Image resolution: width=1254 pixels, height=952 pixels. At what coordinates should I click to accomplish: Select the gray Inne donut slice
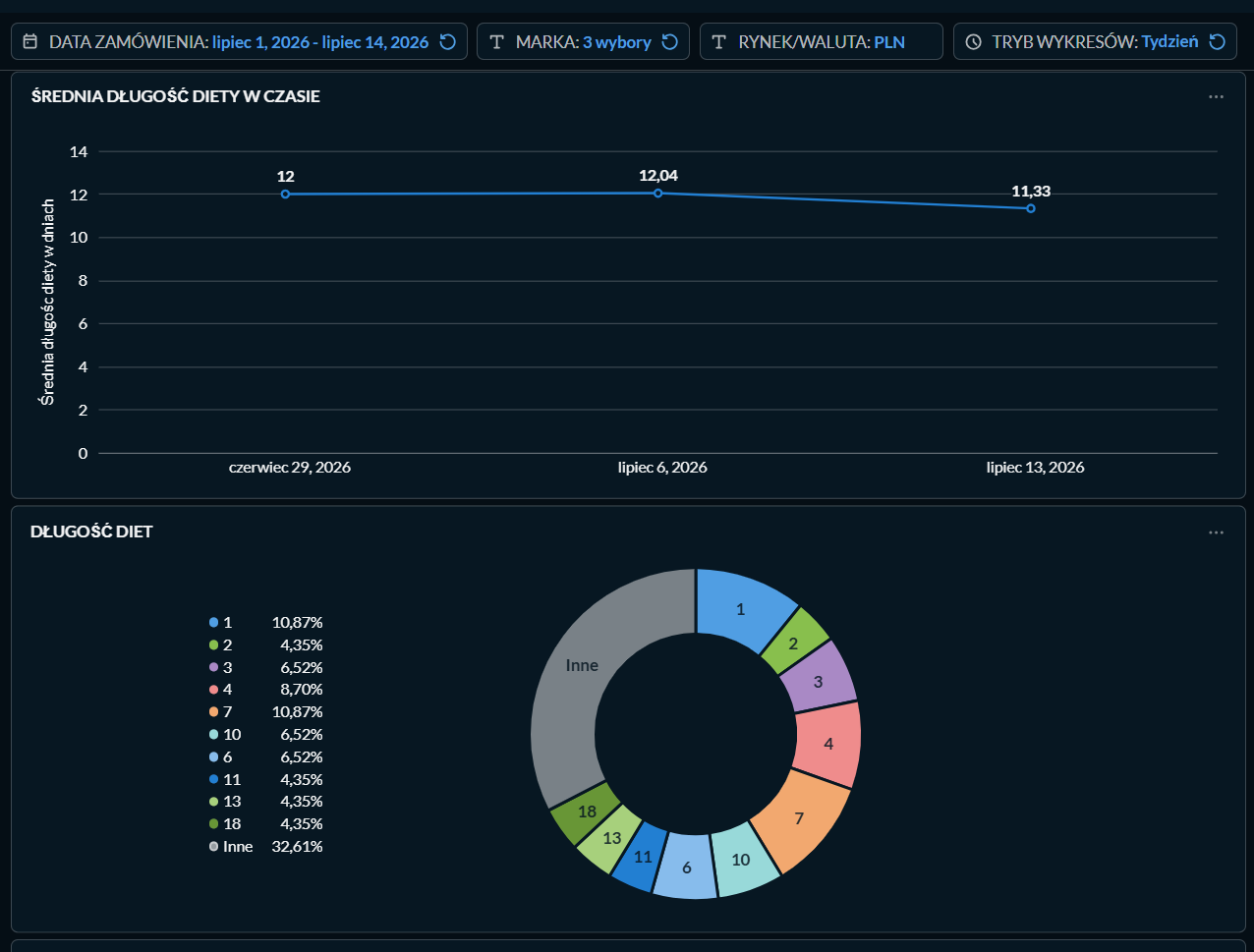click(x=582, y=678)
